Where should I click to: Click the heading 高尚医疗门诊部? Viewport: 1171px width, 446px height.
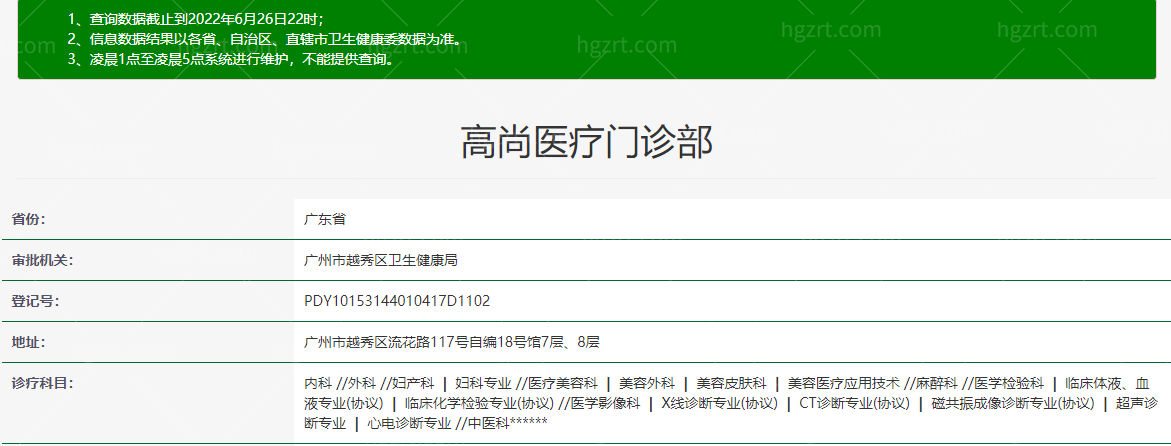coord(586,143)
